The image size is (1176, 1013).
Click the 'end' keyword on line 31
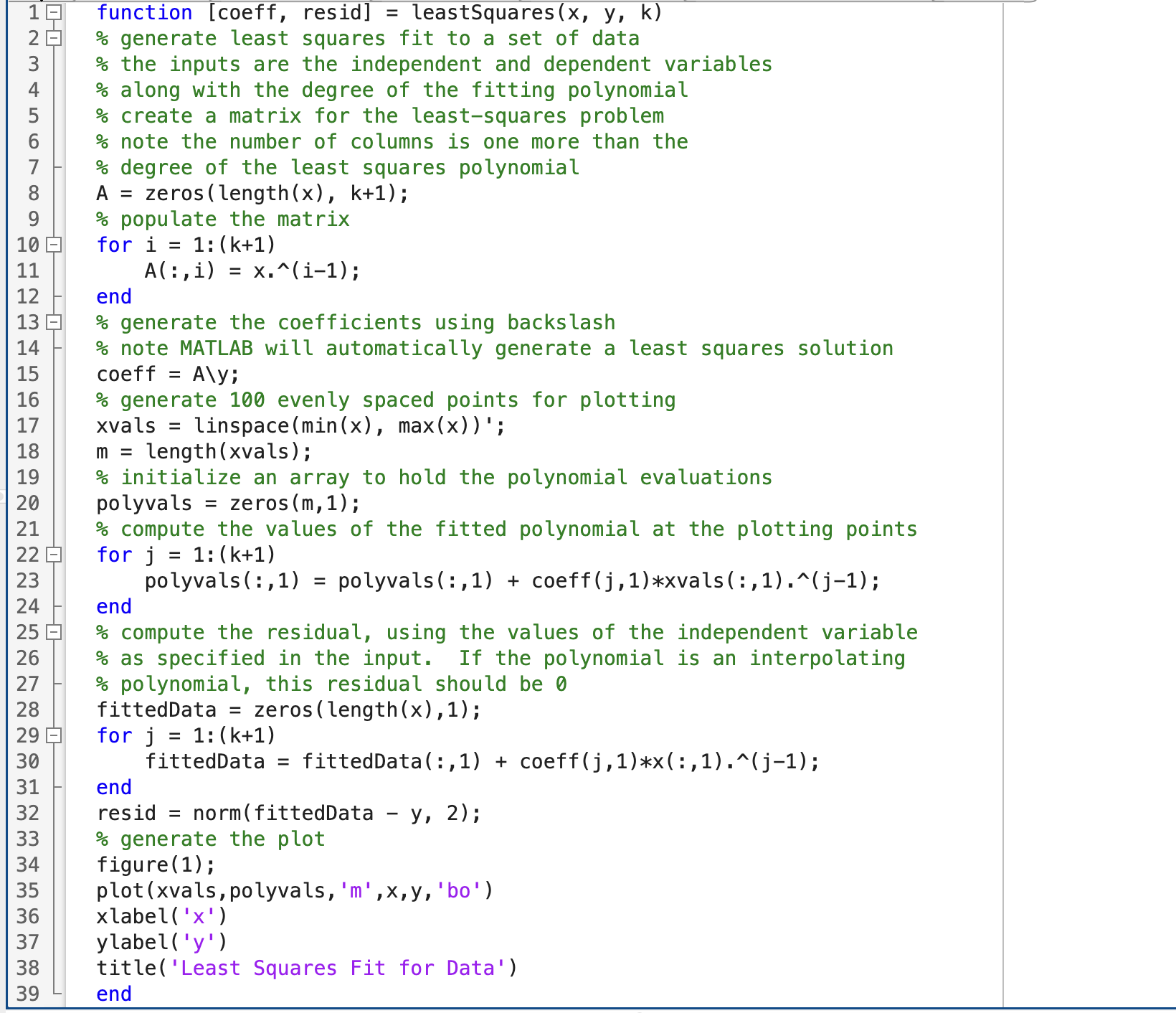[114, 788]
